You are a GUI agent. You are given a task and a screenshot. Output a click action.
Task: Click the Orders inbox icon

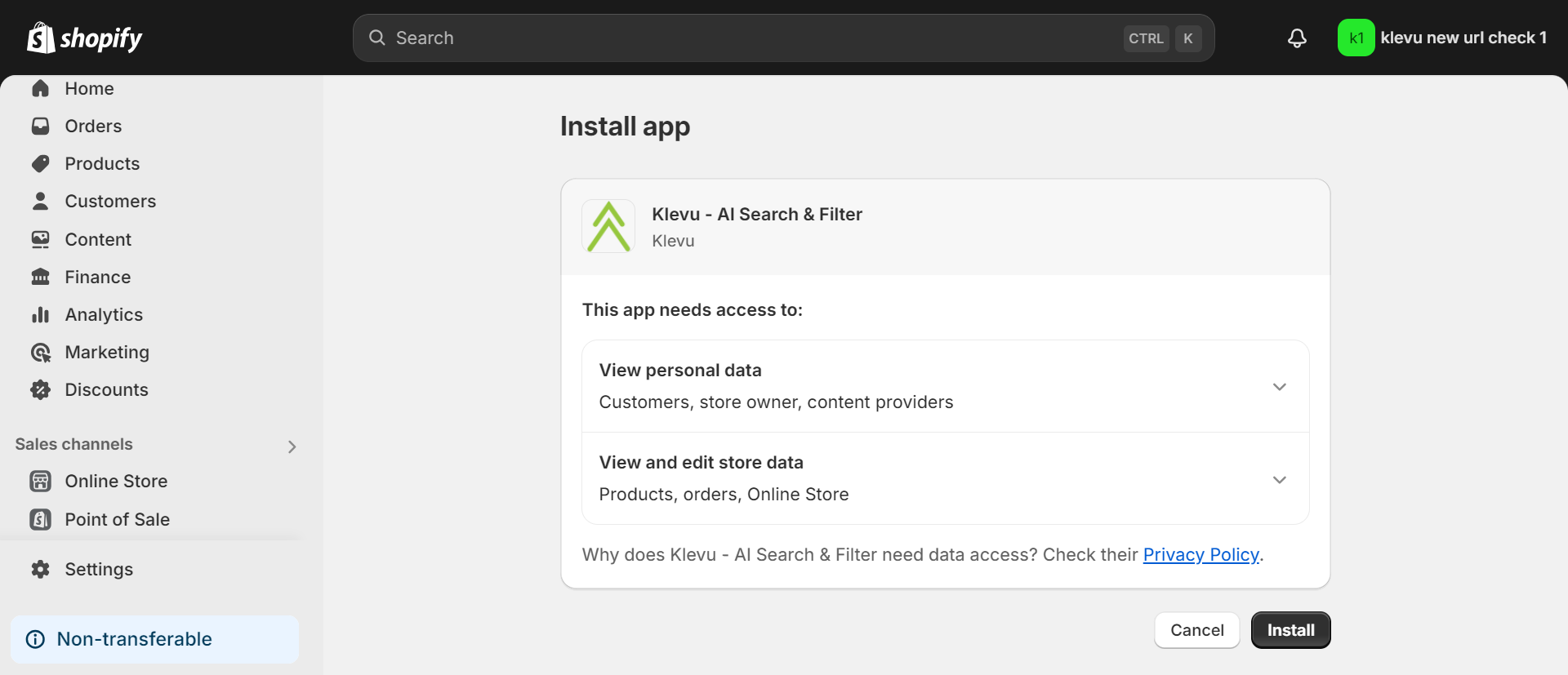pos(41,126)
